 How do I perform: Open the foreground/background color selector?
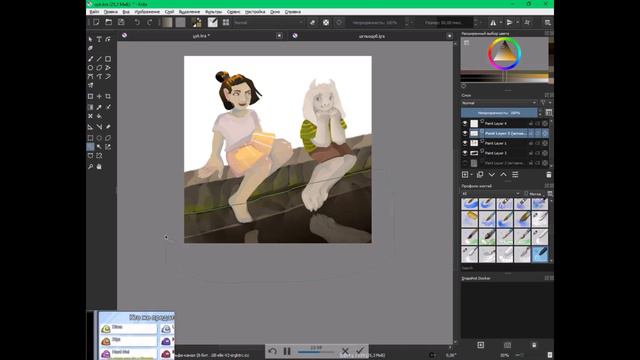[x=197, y=22]
